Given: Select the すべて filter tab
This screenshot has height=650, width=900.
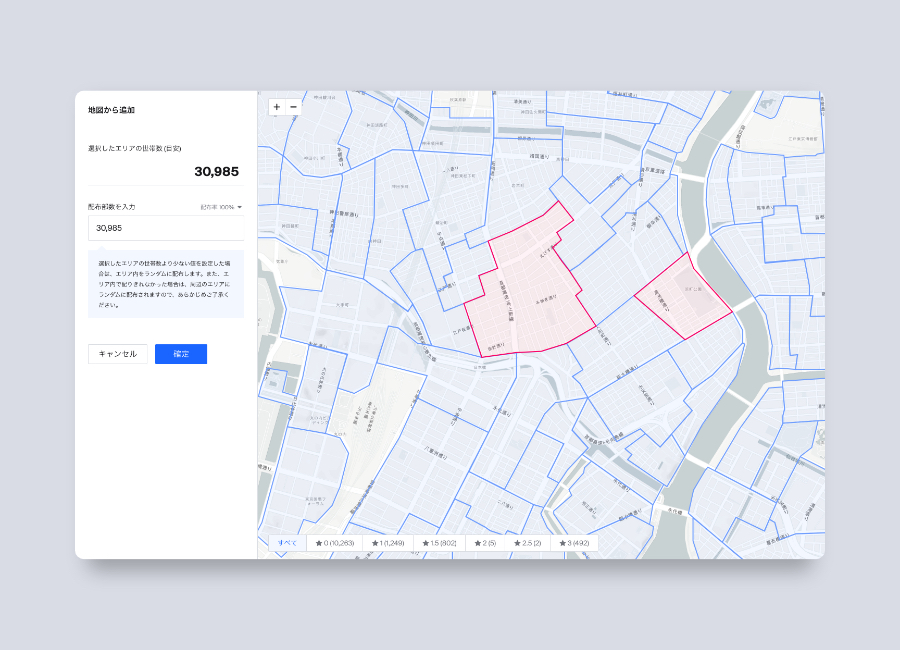Looking at the screenshot, I should tap(289, 544).
